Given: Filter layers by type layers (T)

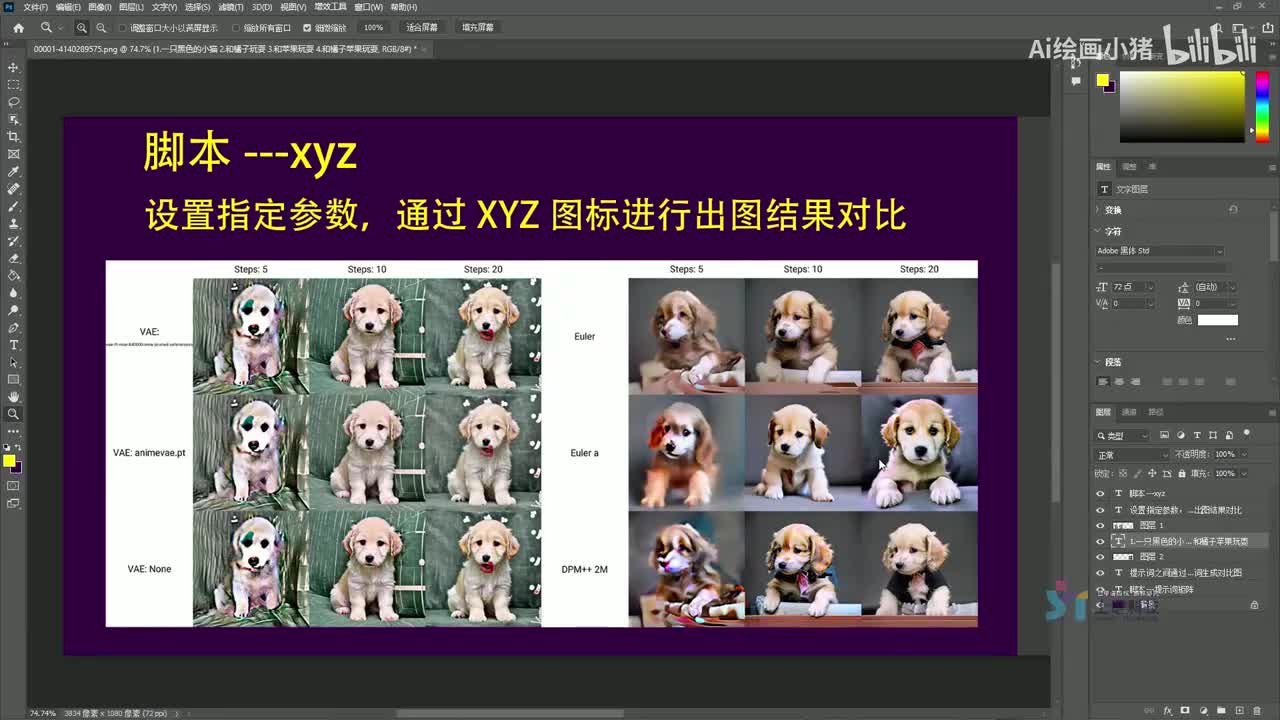Looking at the screenshot, I should [x=1196, y=435].
